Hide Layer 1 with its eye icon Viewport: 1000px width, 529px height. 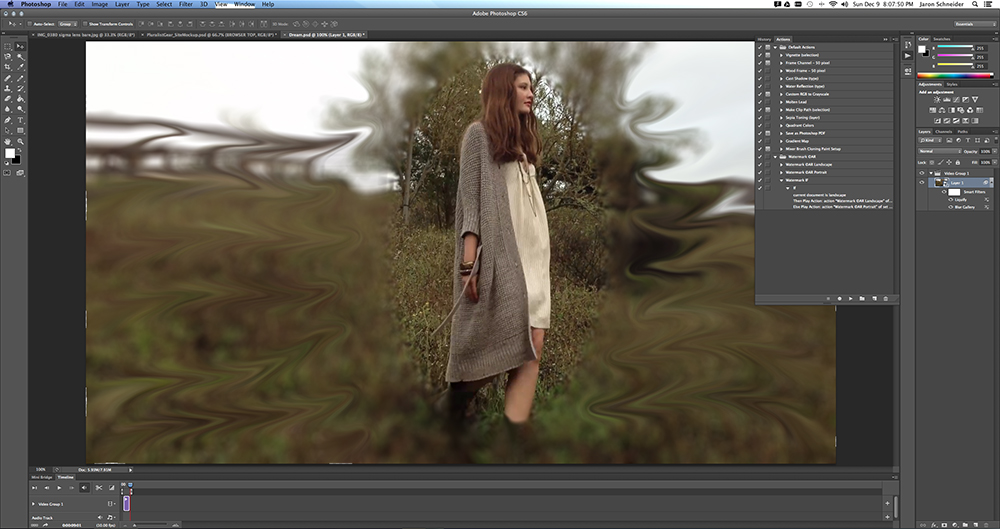click(922, 183)
